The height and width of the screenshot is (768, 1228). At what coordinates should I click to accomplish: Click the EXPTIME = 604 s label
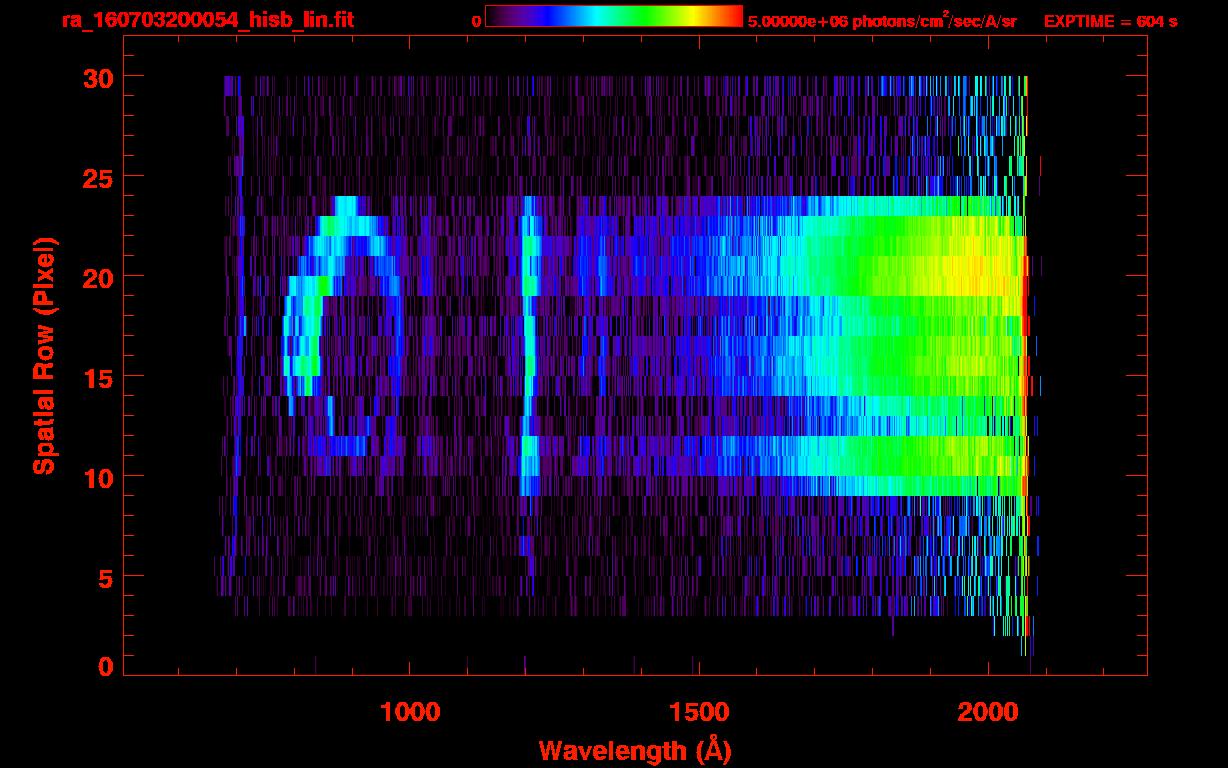[x=1110, y=21]
